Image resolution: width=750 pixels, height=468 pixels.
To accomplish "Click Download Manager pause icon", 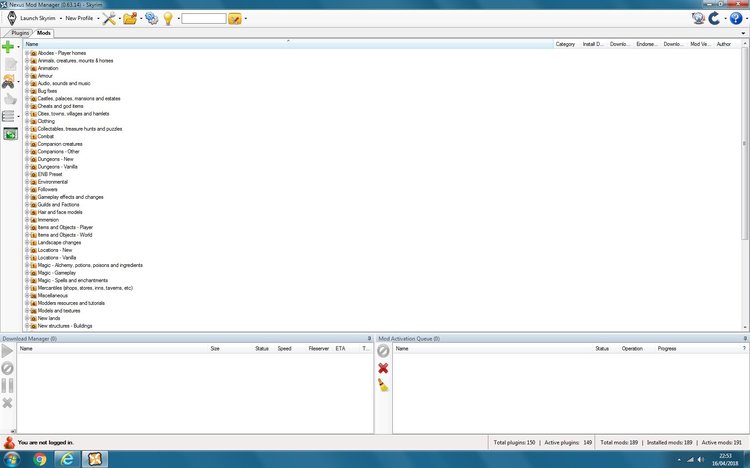I will coord(7,386).
